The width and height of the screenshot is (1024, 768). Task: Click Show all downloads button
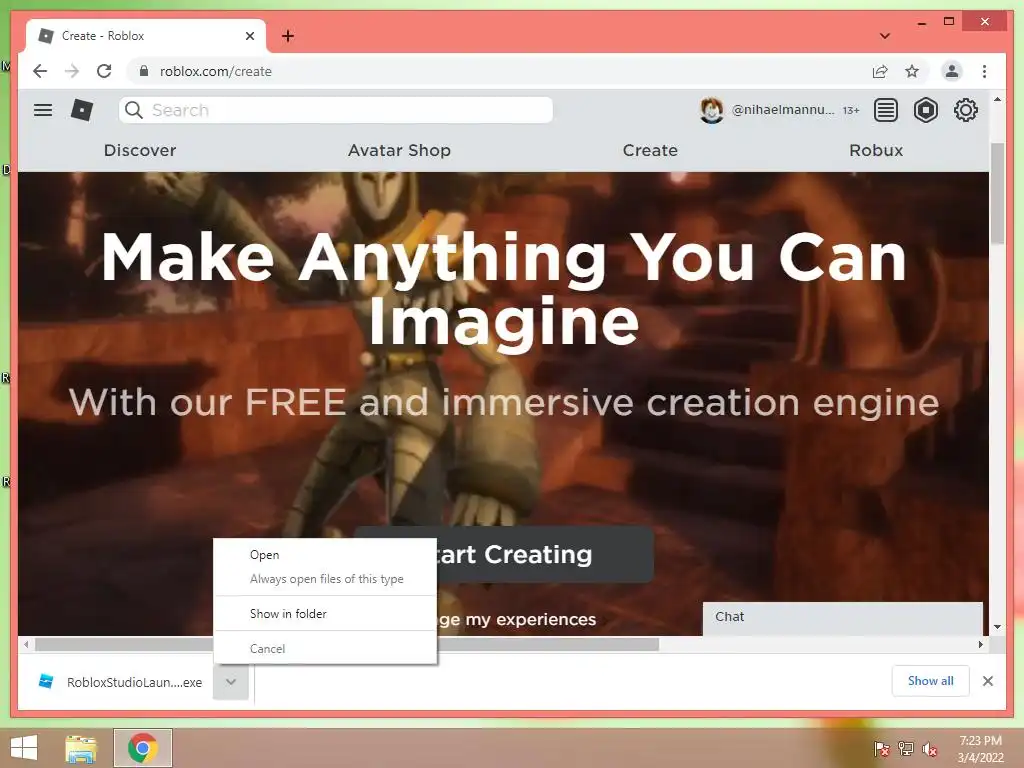tap(930, 681)
